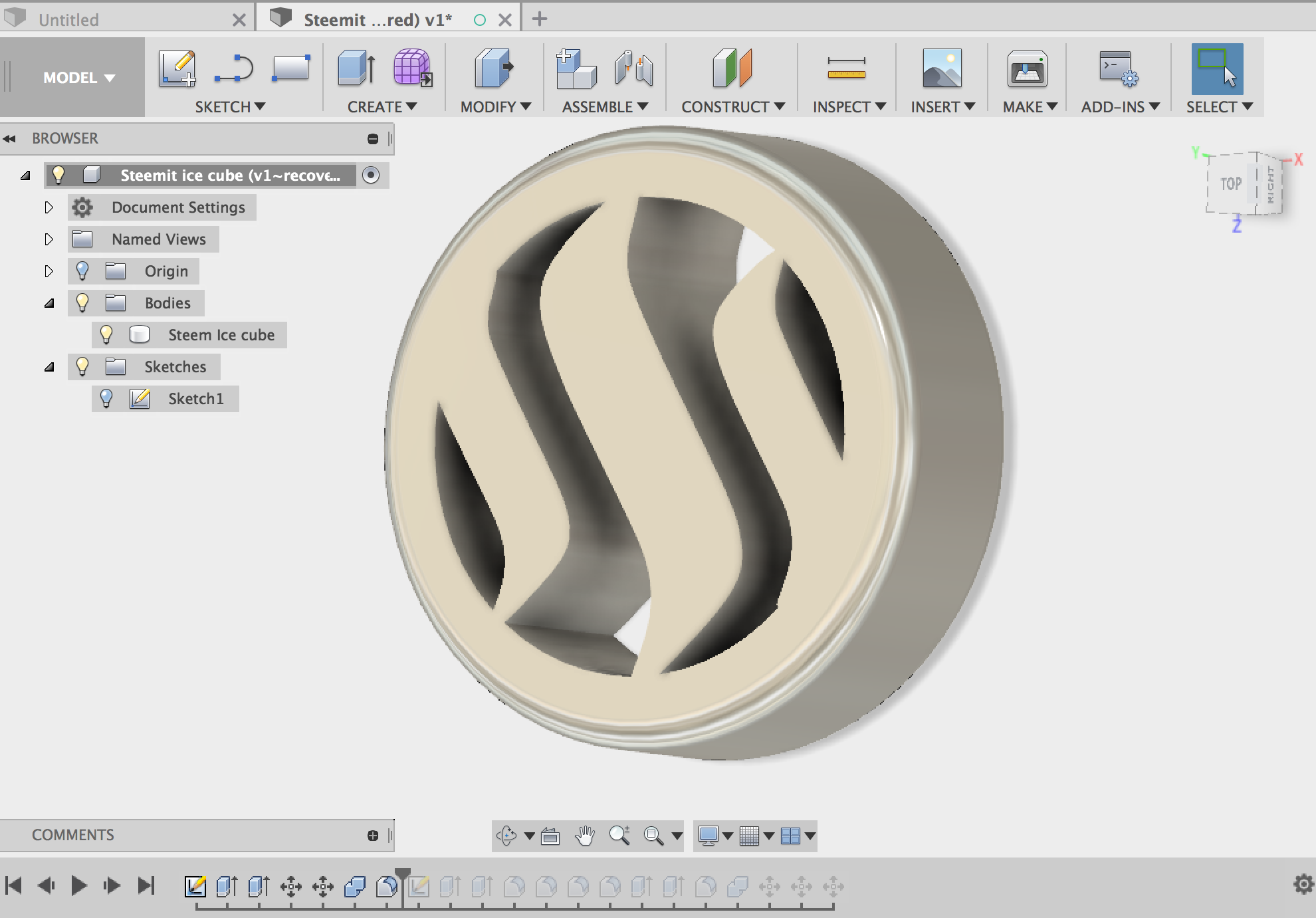The width and height of the screenshot is (1316, 918).
Task: Open the ASSEMBLE menu
Action: coord(605,107)
